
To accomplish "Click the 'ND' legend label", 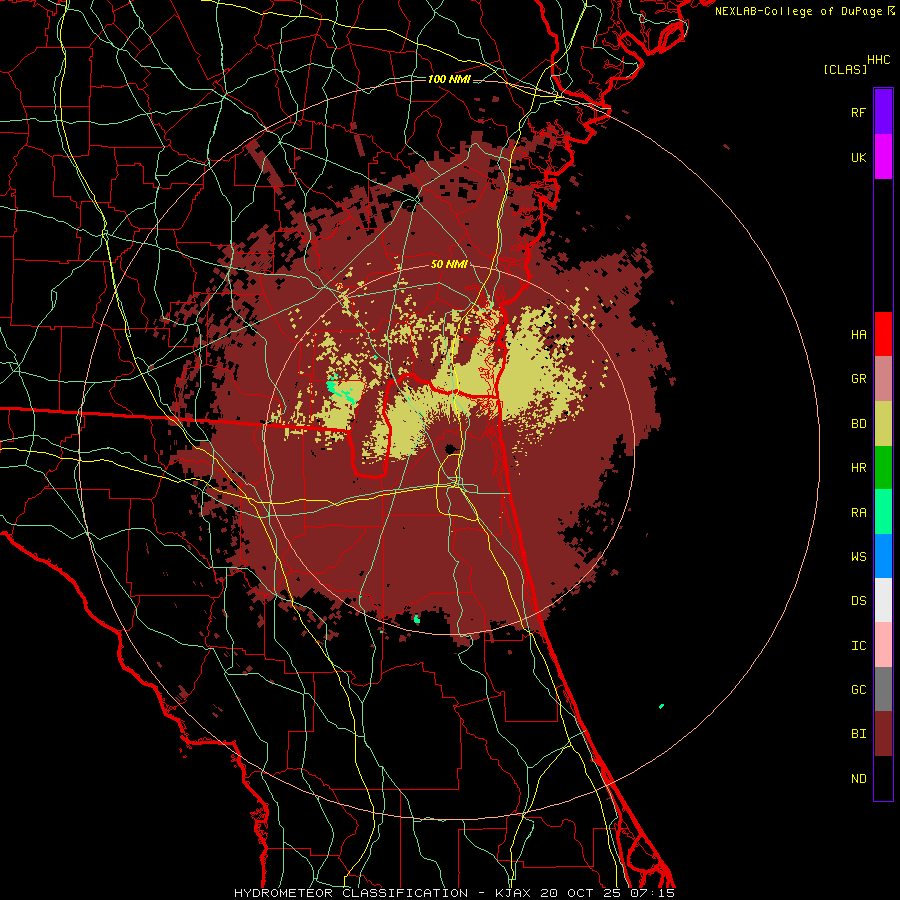I will point(858,779).
